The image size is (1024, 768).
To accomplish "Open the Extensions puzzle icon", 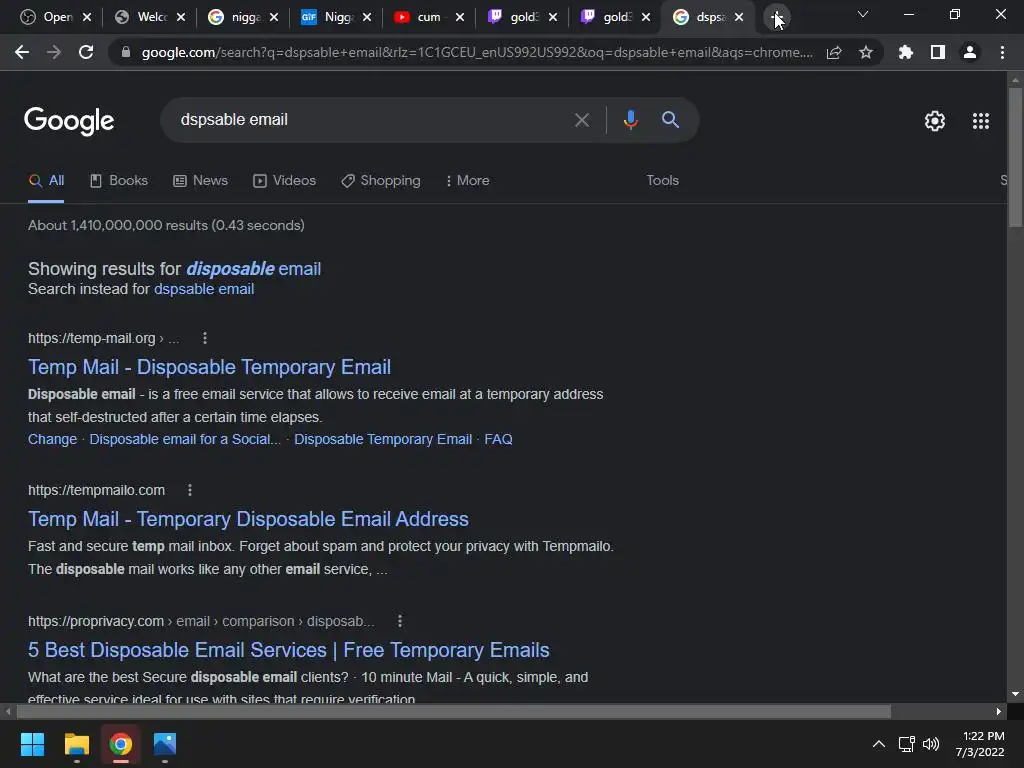I will point(906,52).
